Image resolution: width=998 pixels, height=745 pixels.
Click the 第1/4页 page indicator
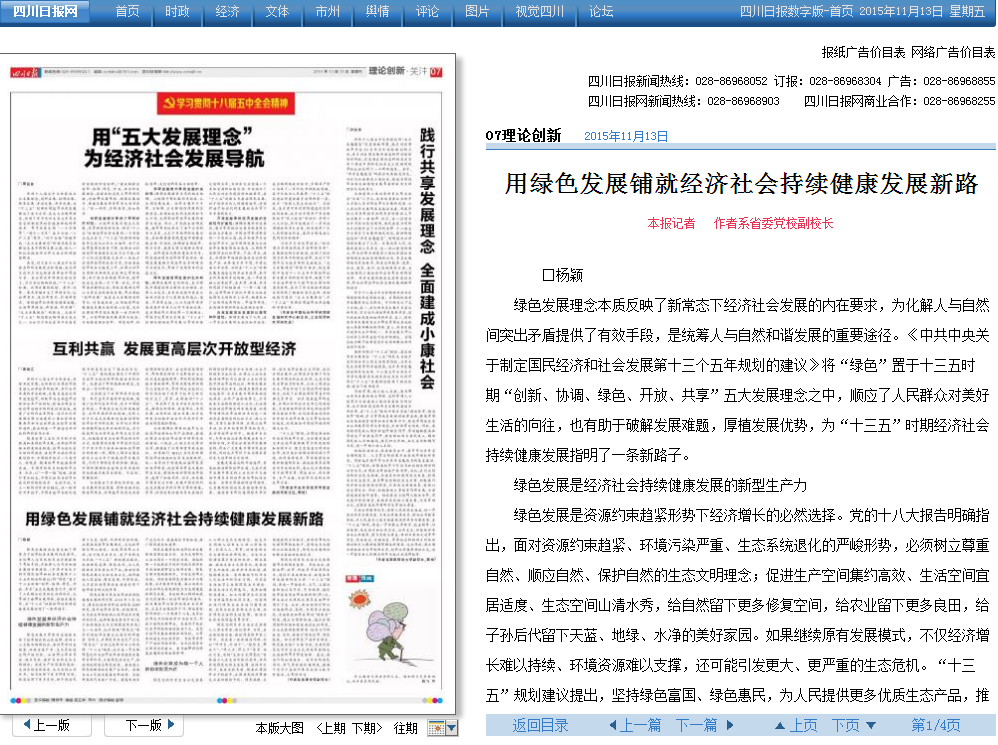coord(936,725)
